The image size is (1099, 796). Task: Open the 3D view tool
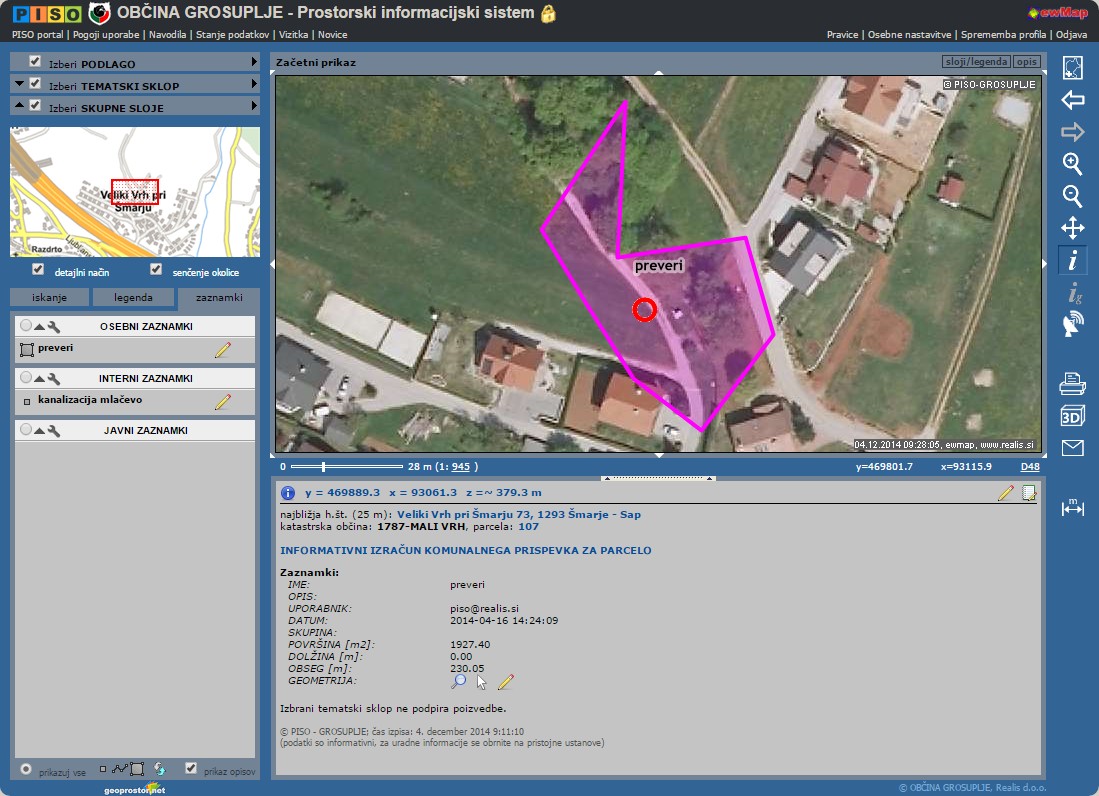1072,416
